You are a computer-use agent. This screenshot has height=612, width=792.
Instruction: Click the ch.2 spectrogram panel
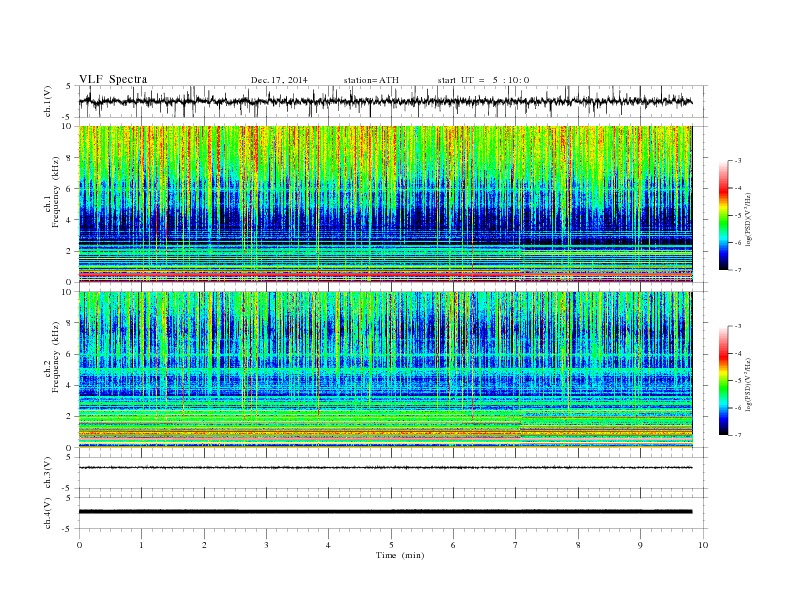point(385,370)
